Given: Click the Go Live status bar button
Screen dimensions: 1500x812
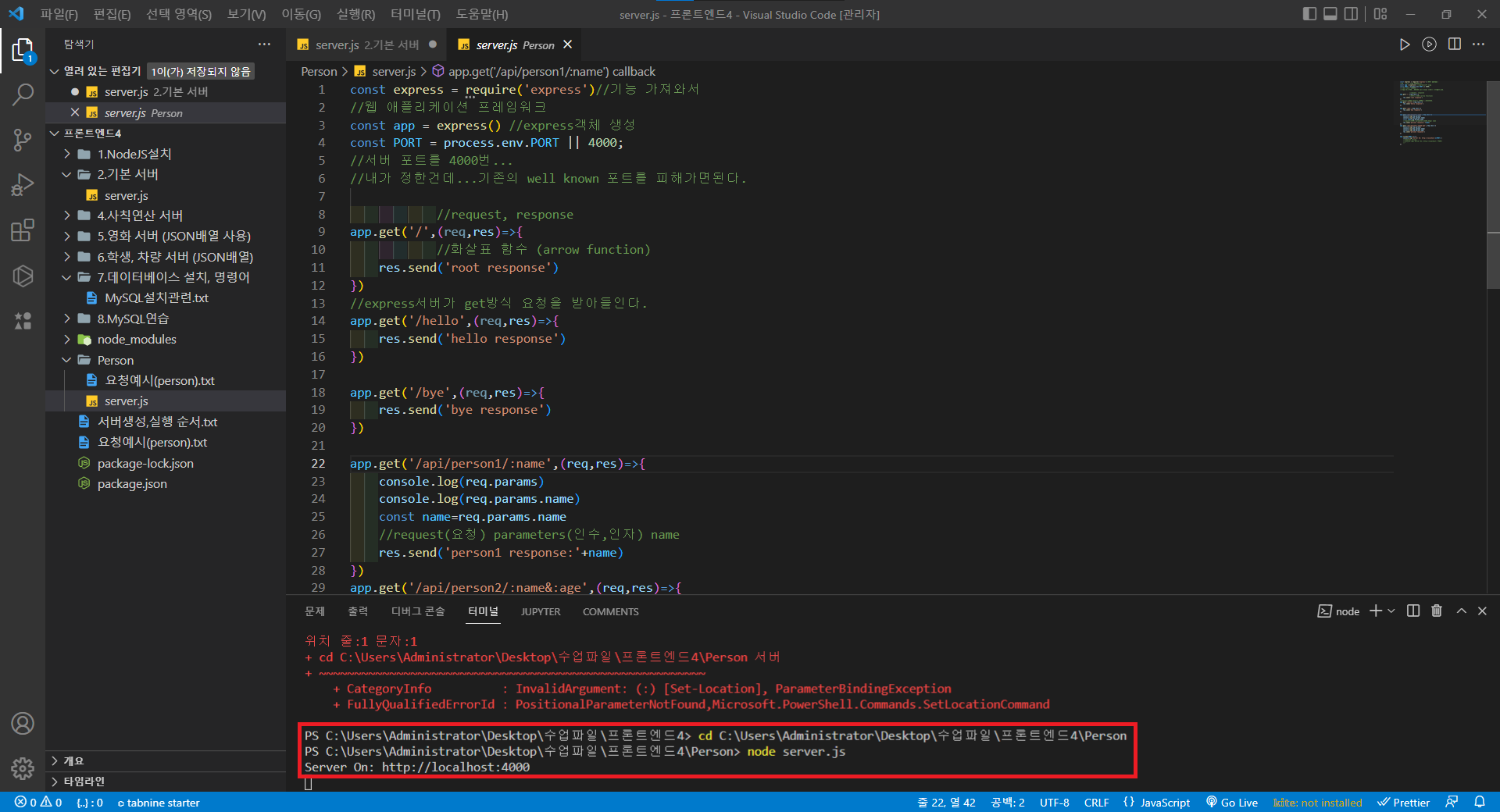Looking at the screenshot, I should point(1232,803).
